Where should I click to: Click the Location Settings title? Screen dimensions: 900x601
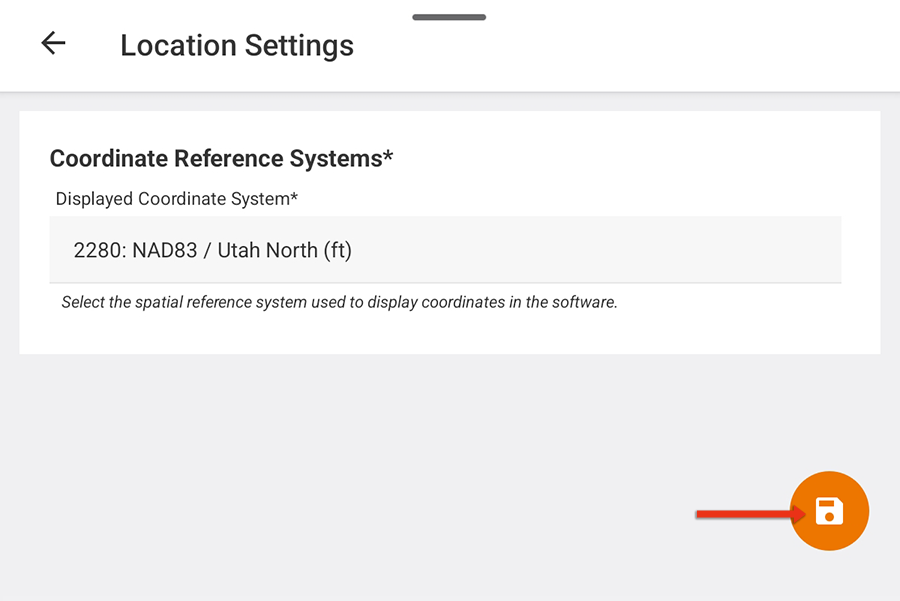click(237, 45)
